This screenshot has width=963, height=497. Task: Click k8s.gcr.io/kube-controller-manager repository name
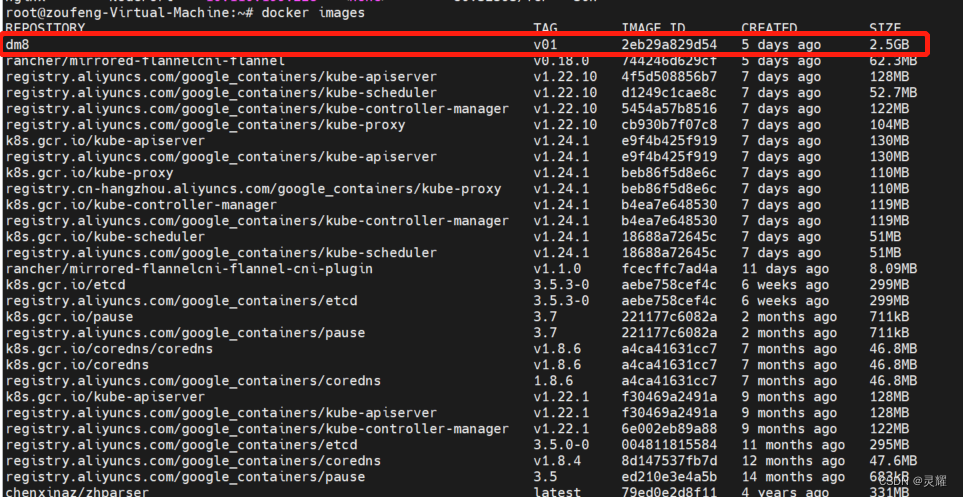pos(141,205)
